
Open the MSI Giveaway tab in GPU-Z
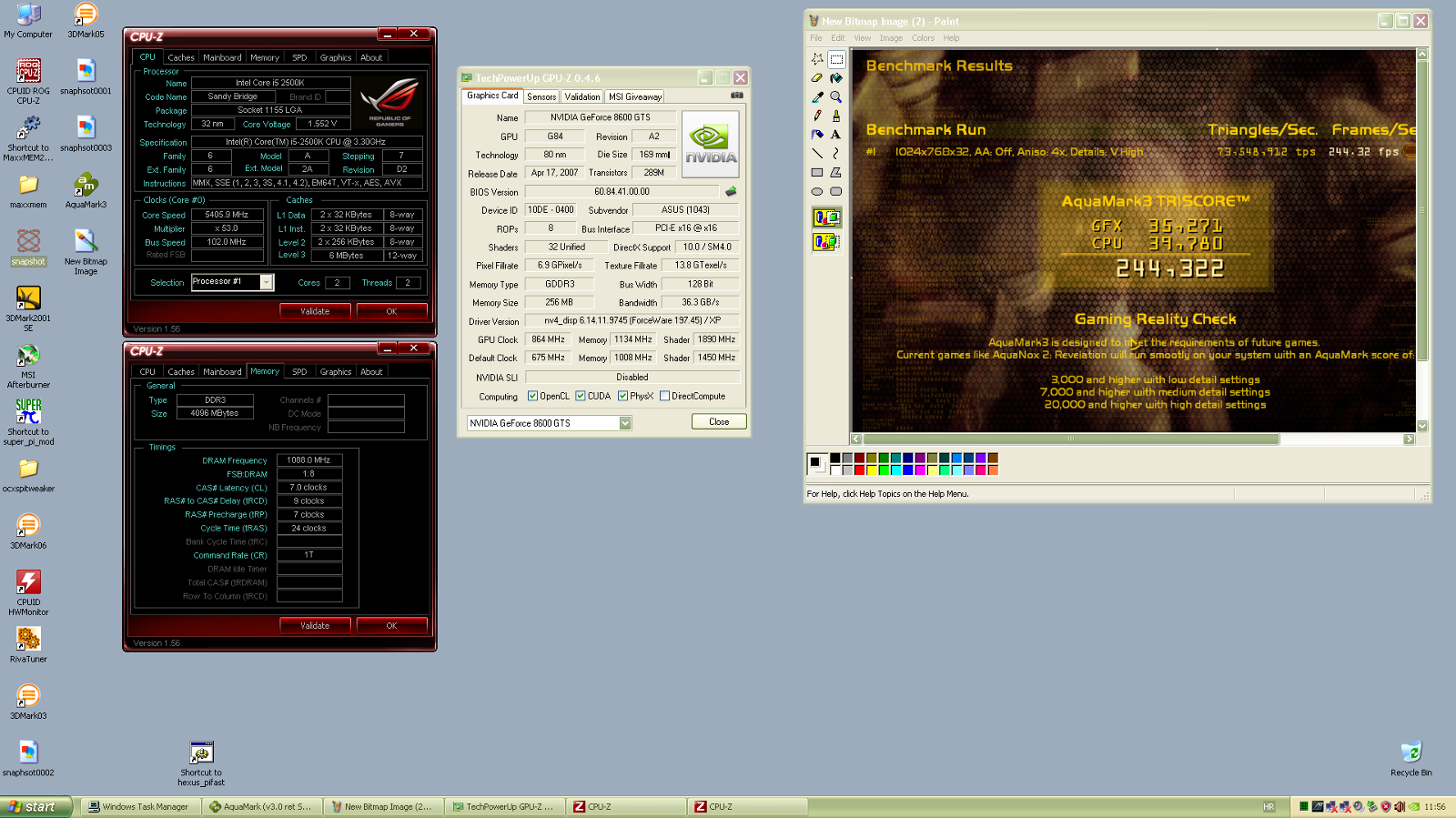[x=635, y=96]
